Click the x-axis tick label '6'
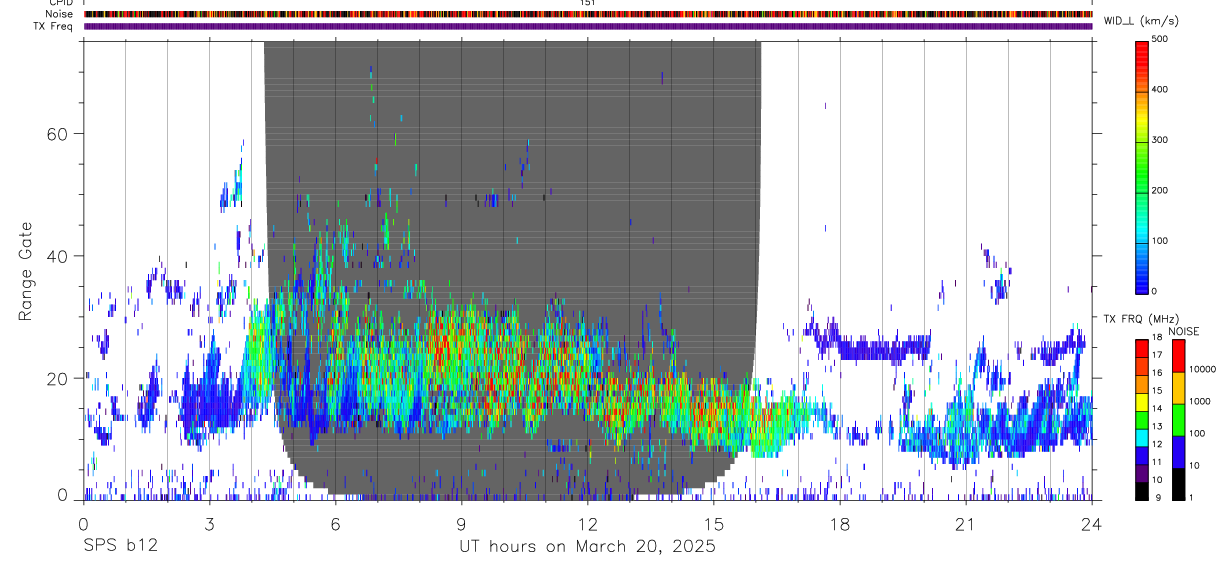This screenshot has width=1228, height=567. point(335,524)
